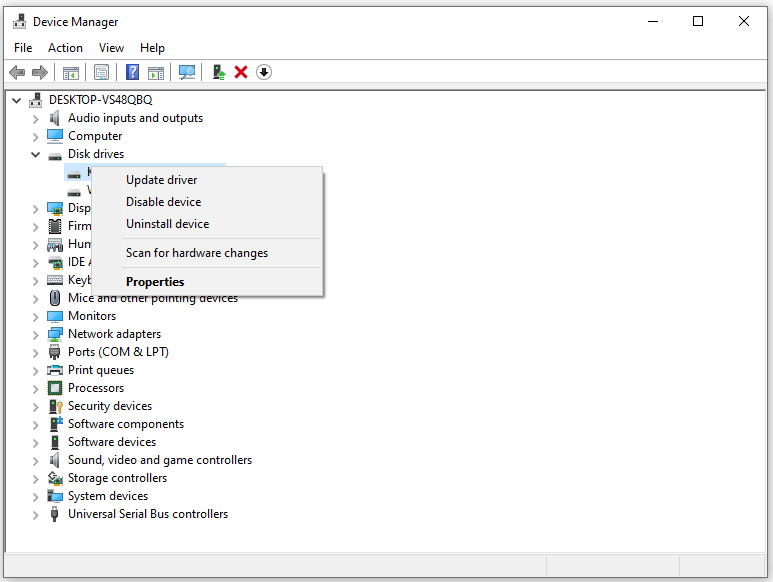Viewport: 773px width, 582px height.
Task: Collapse the DESKTOP-VS48QBQ root node
Action: click(x=17, y=100)
